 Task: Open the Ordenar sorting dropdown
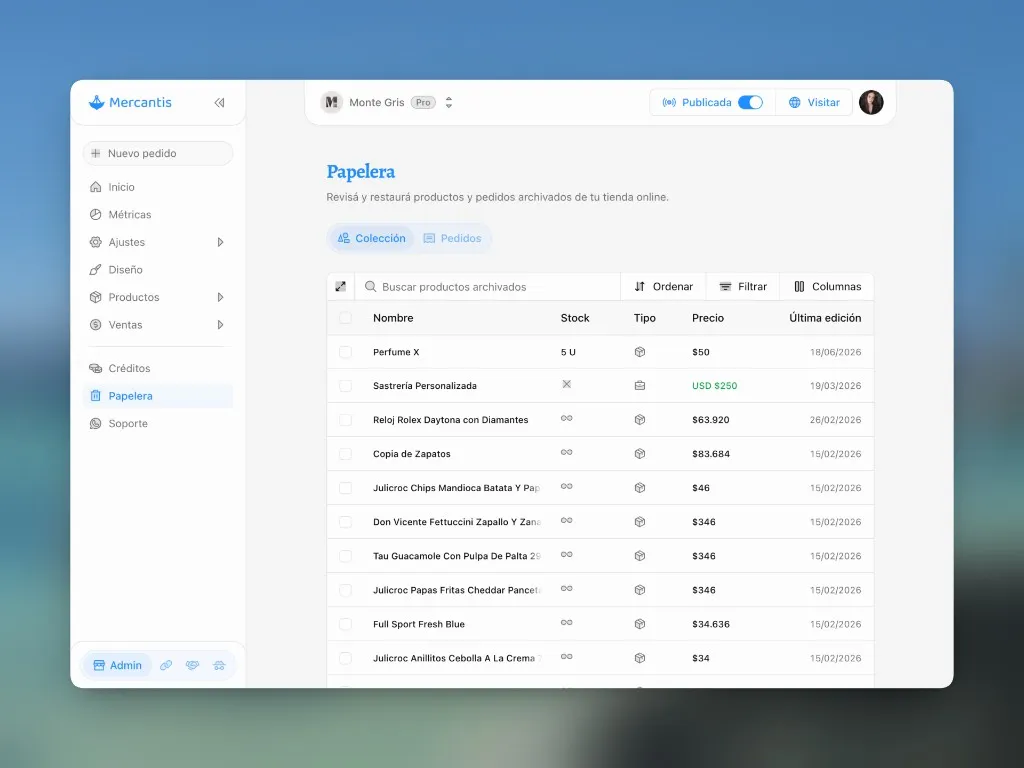[664, 287]
